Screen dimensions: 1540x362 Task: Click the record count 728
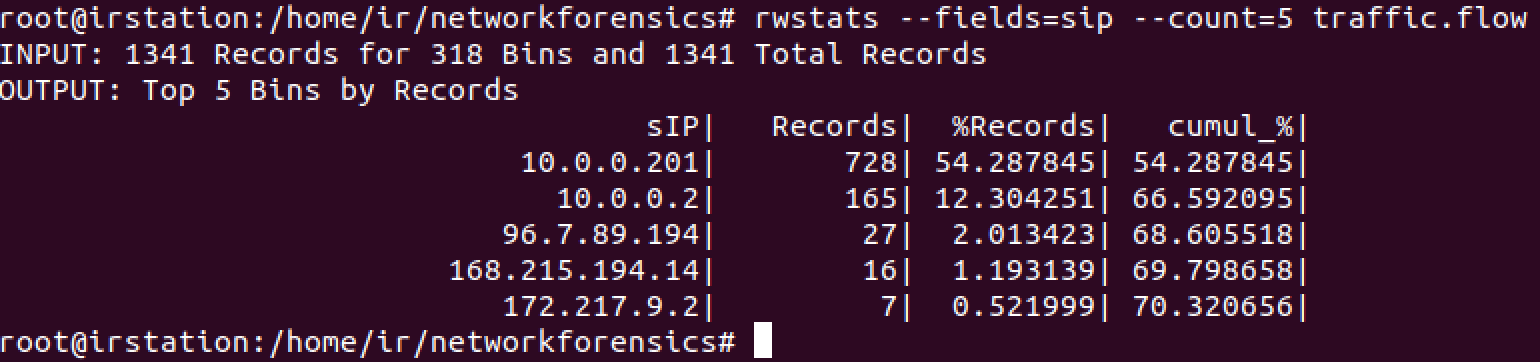[870, 163]
